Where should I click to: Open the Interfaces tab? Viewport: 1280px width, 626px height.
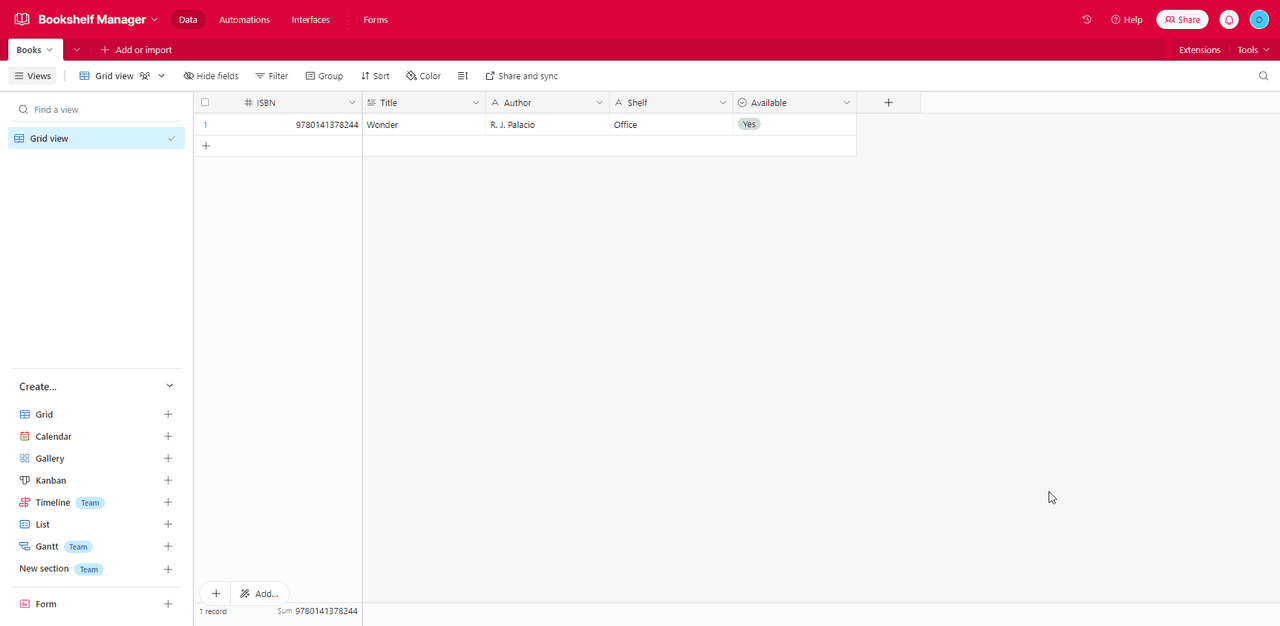[x=310, y=20]
